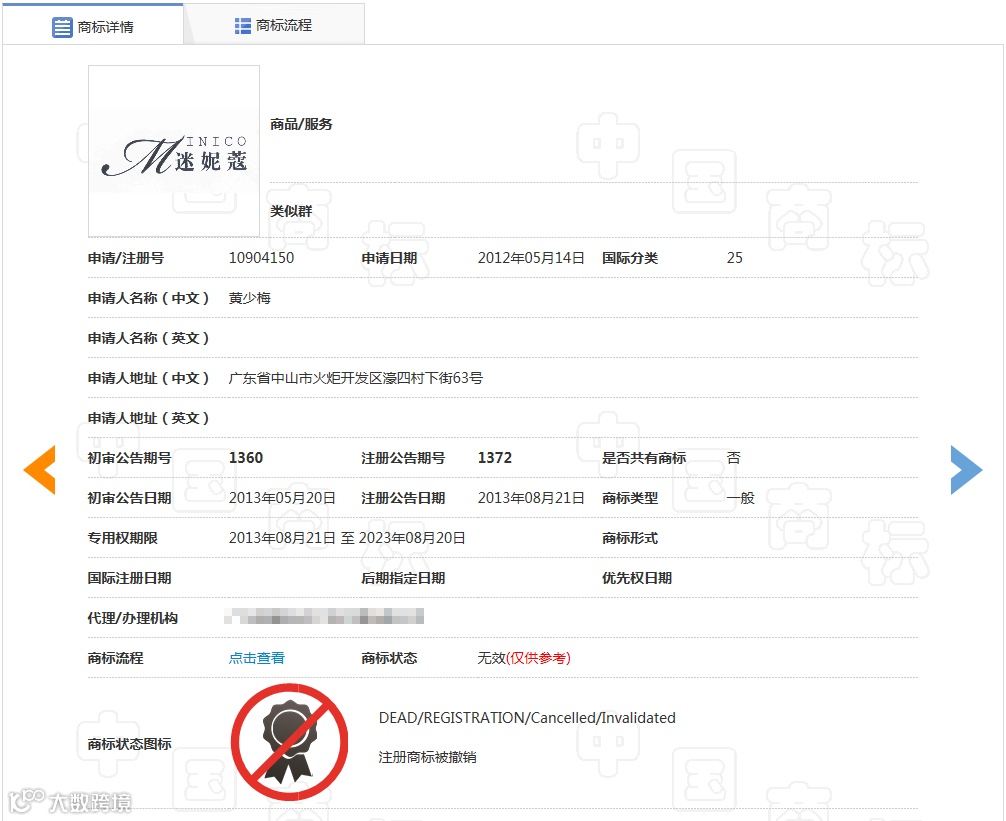Select preliminary announcement issue 1360
1006x821 pixels.
246,458
